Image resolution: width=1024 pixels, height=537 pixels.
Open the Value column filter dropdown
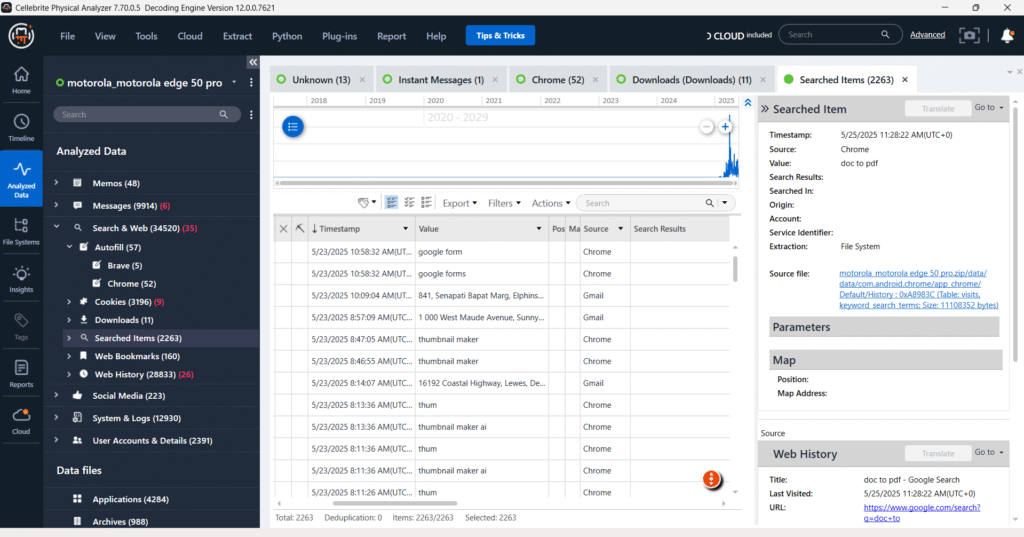539,229
